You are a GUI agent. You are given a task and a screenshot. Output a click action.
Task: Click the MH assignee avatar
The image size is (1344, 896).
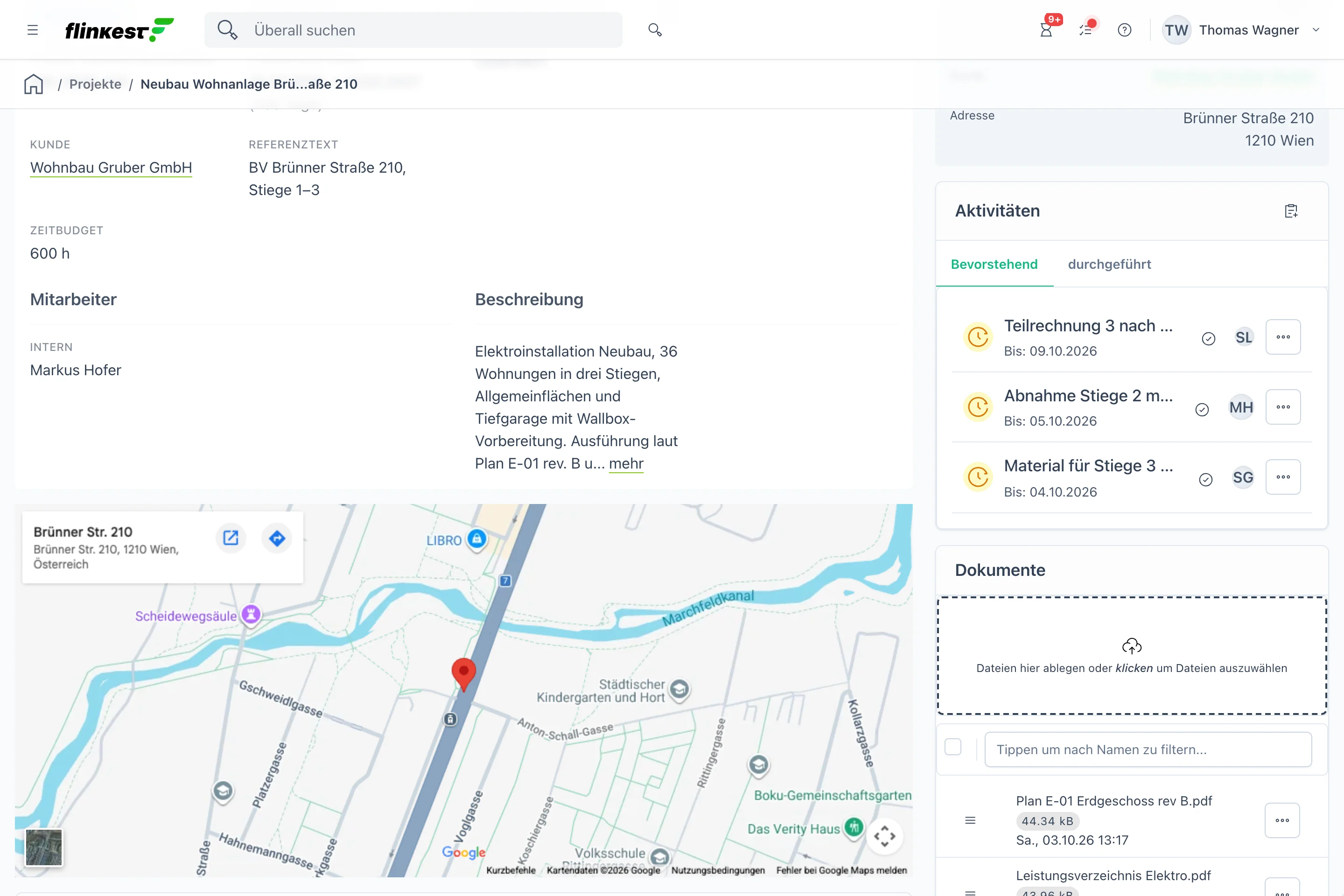pos(1241,407)
